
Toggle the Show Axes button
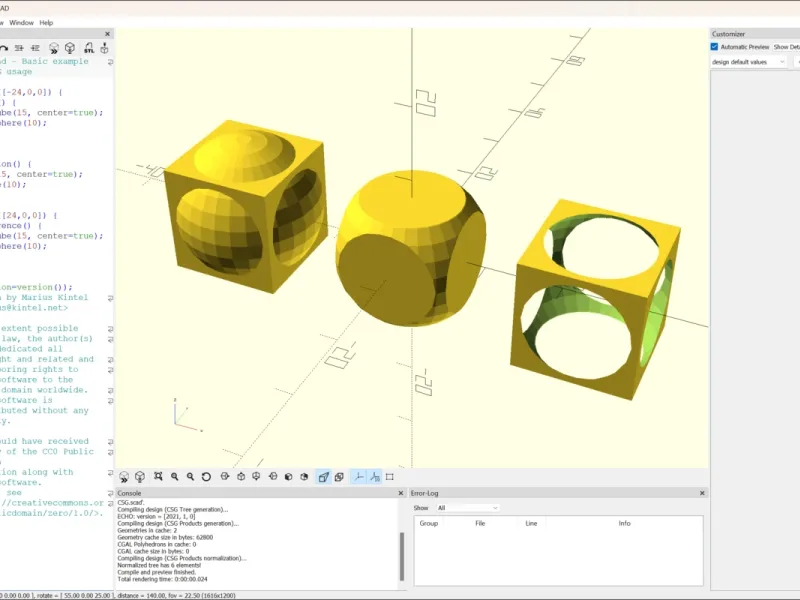click(x=359, y=477)
